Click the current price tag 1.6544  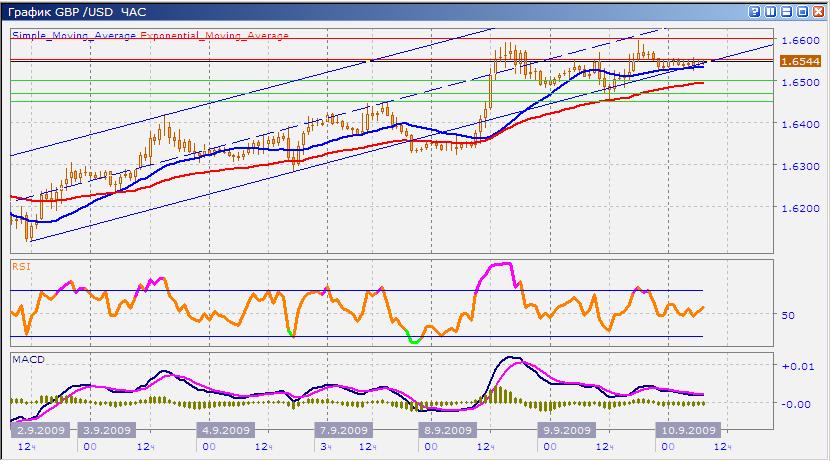[800, 61]
